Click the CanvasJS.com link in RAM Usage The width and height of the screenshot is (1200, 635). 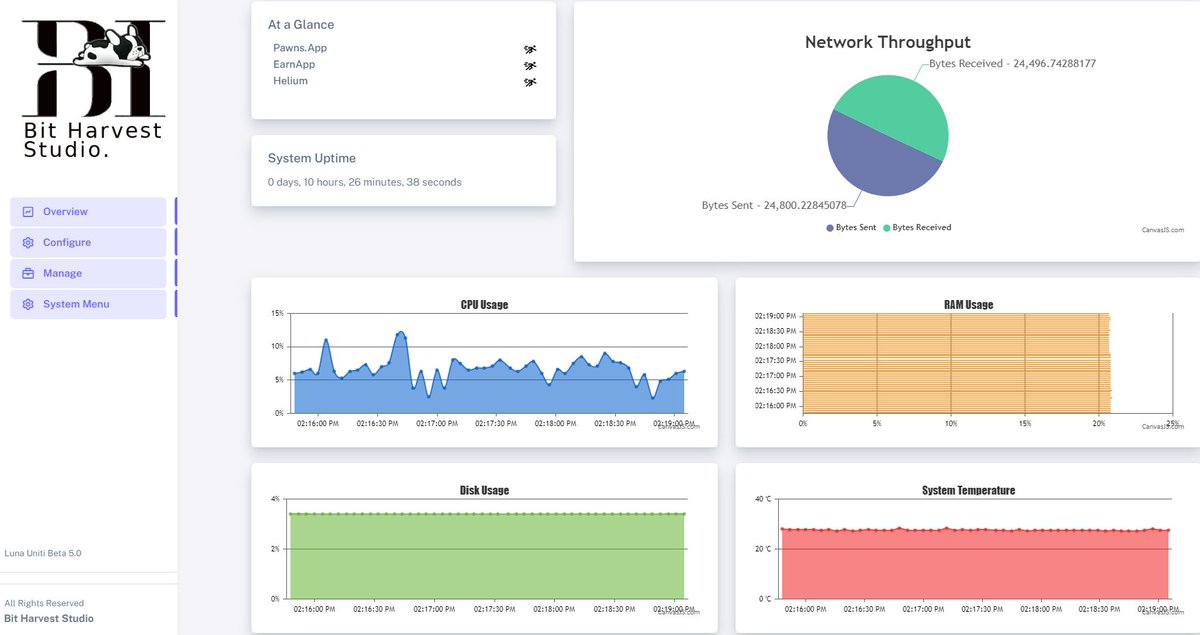(x=1163, y=426)
